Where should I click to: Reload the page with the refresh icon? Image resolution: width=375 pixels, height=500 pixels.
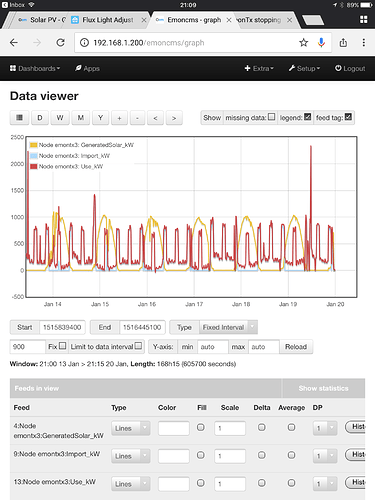[60, 42]
